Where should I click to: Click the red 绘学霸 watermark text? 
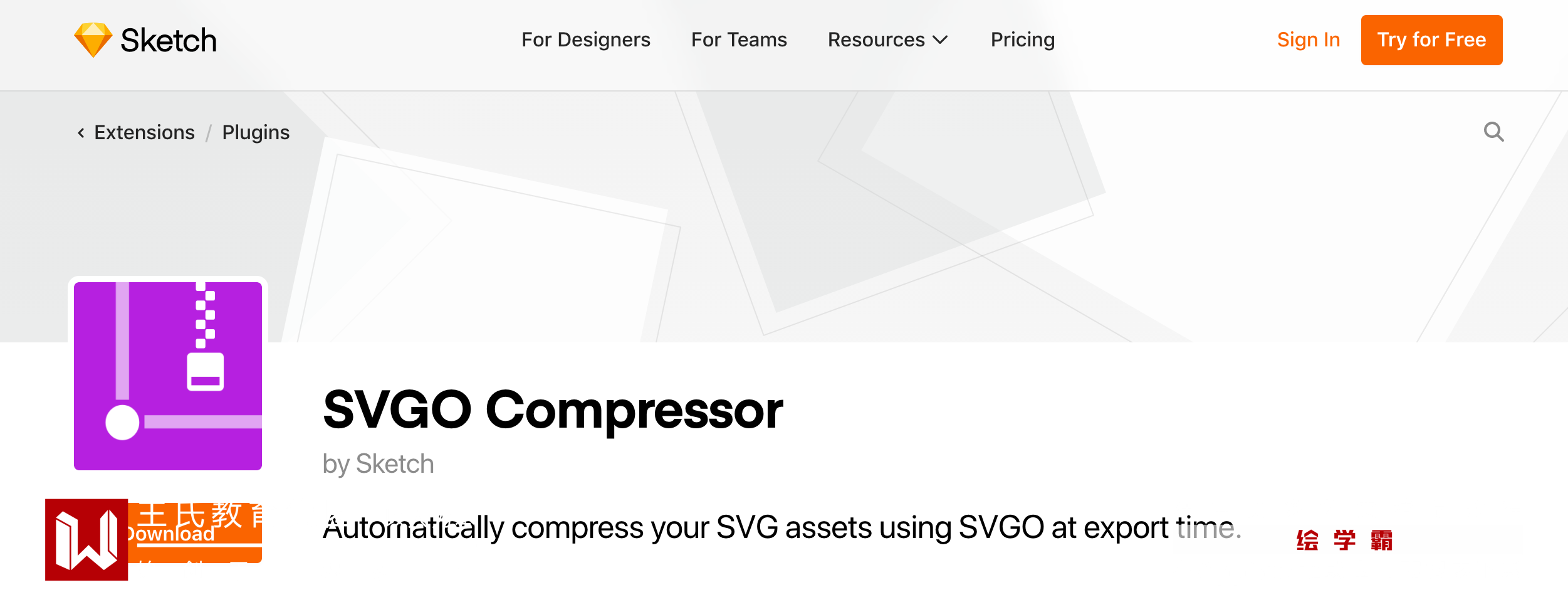(x=1344, y=540)
